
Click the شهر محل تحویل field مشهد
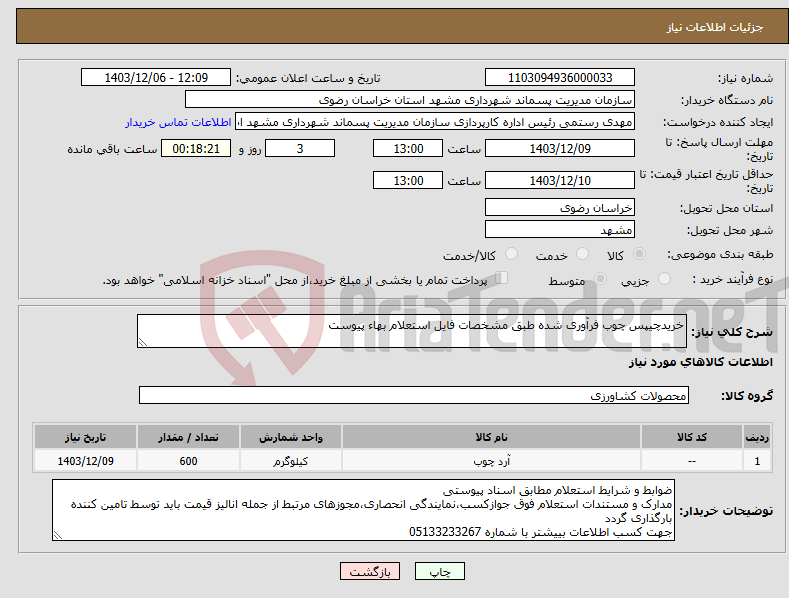pyautogui.click(x=560, y=230)
